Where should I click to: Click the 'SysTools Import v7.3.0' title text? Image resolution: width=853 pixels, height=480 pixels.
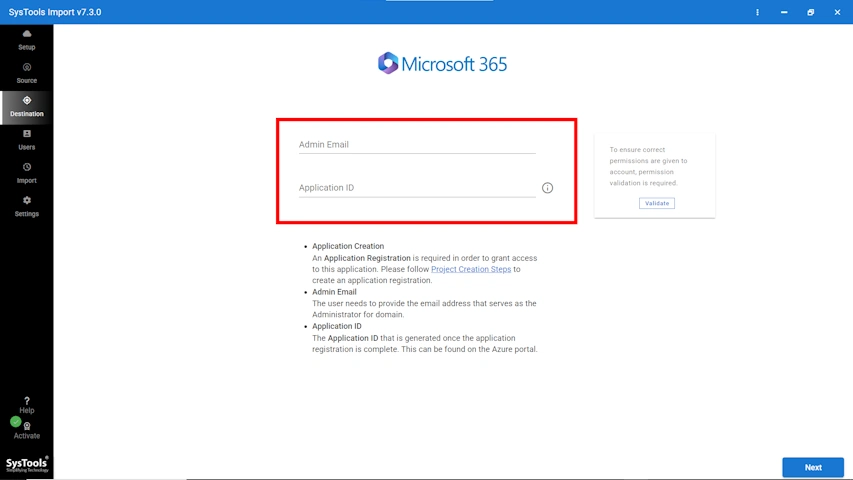pos(55,12)
